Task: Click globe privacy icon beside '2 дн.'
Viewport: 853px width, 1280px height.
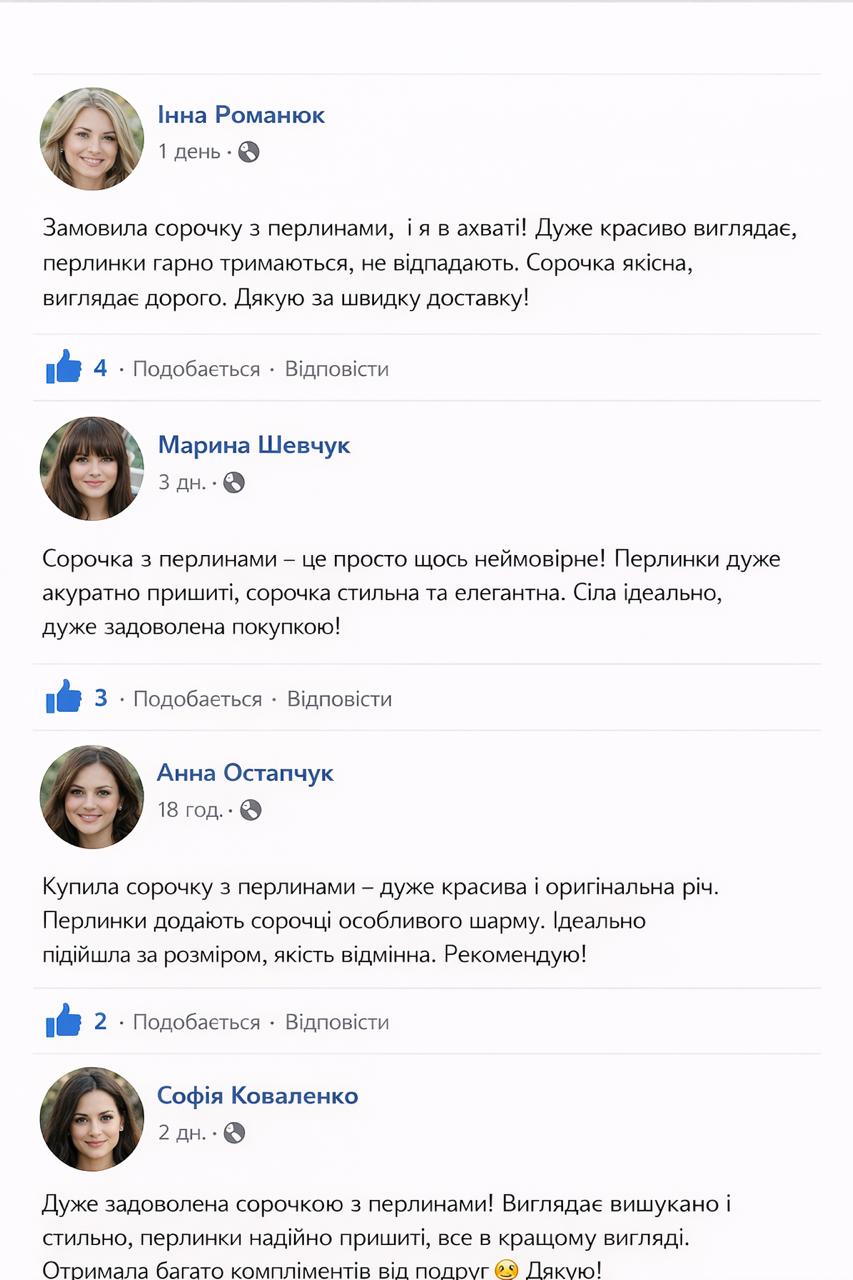Action: click(x=234, y=1133)
